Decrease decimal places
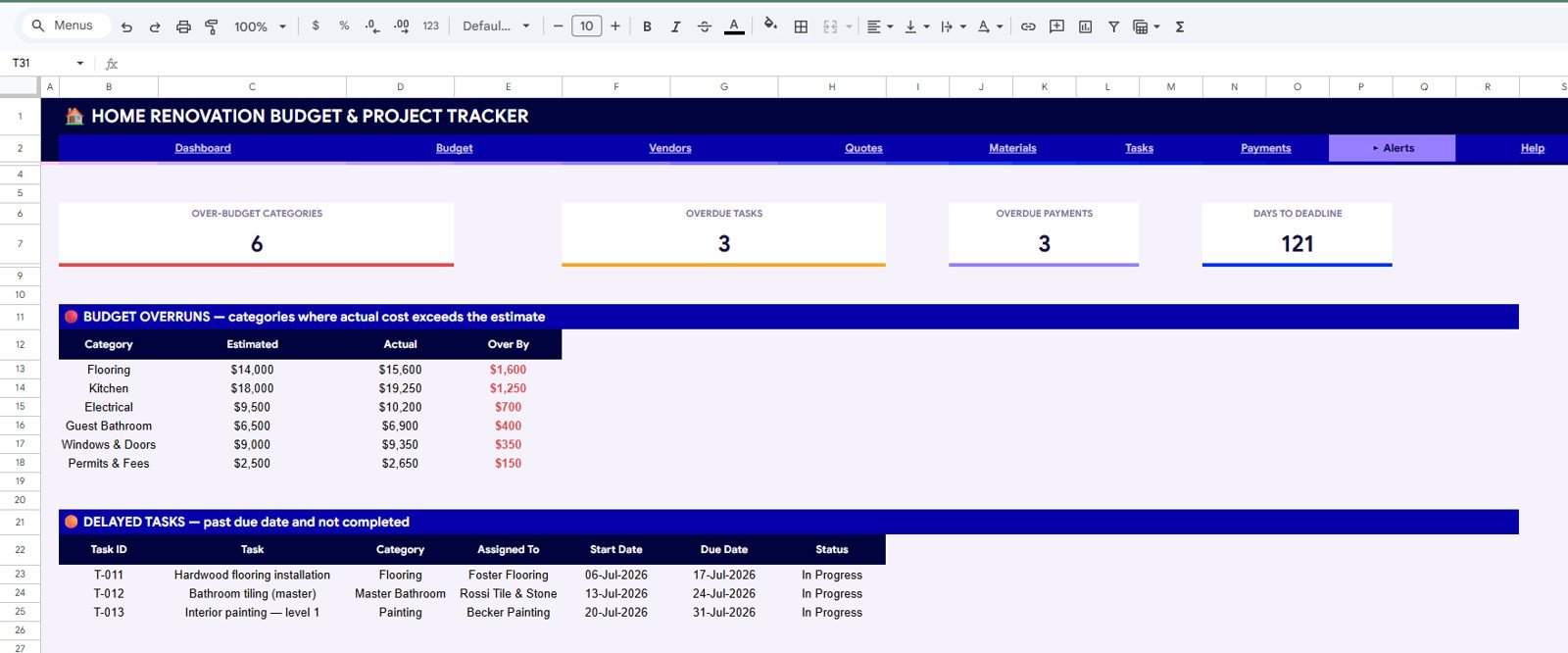 [372, 26]
